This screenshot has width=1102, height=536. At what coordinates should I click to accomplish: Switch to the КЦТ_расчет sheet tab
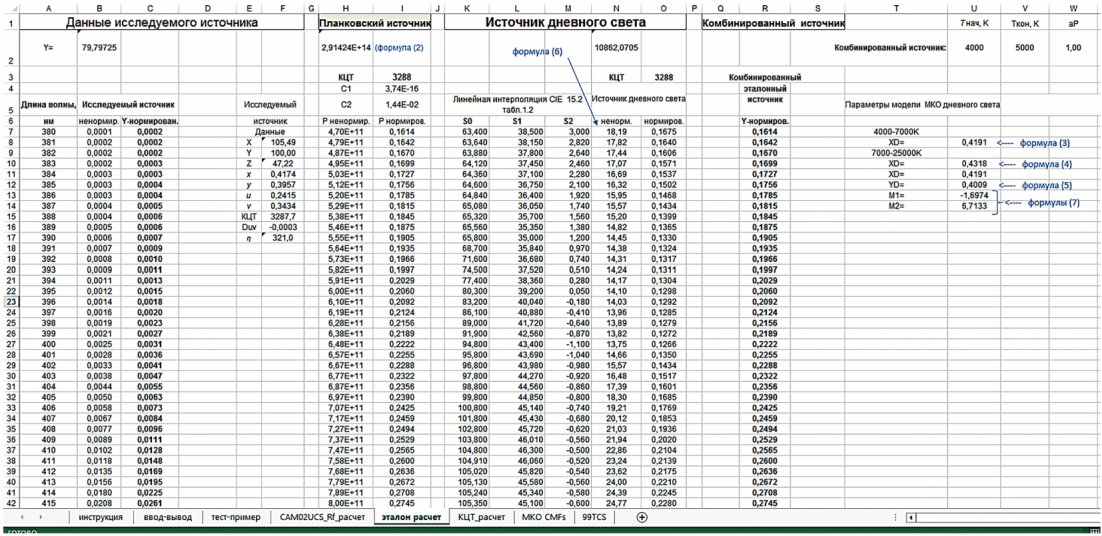481,517
